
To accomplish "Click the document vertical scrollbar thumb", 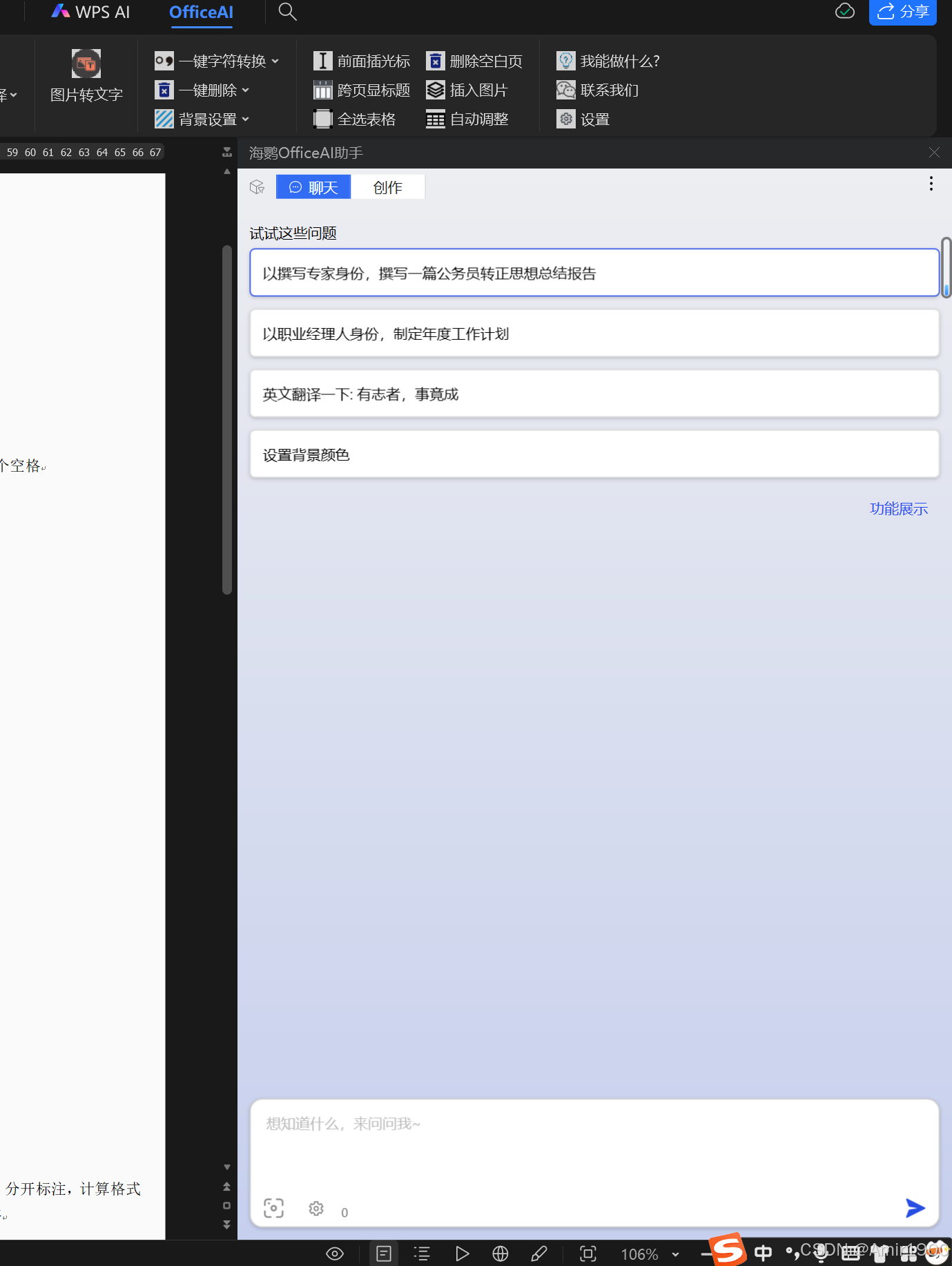I will tap(227, 420).
